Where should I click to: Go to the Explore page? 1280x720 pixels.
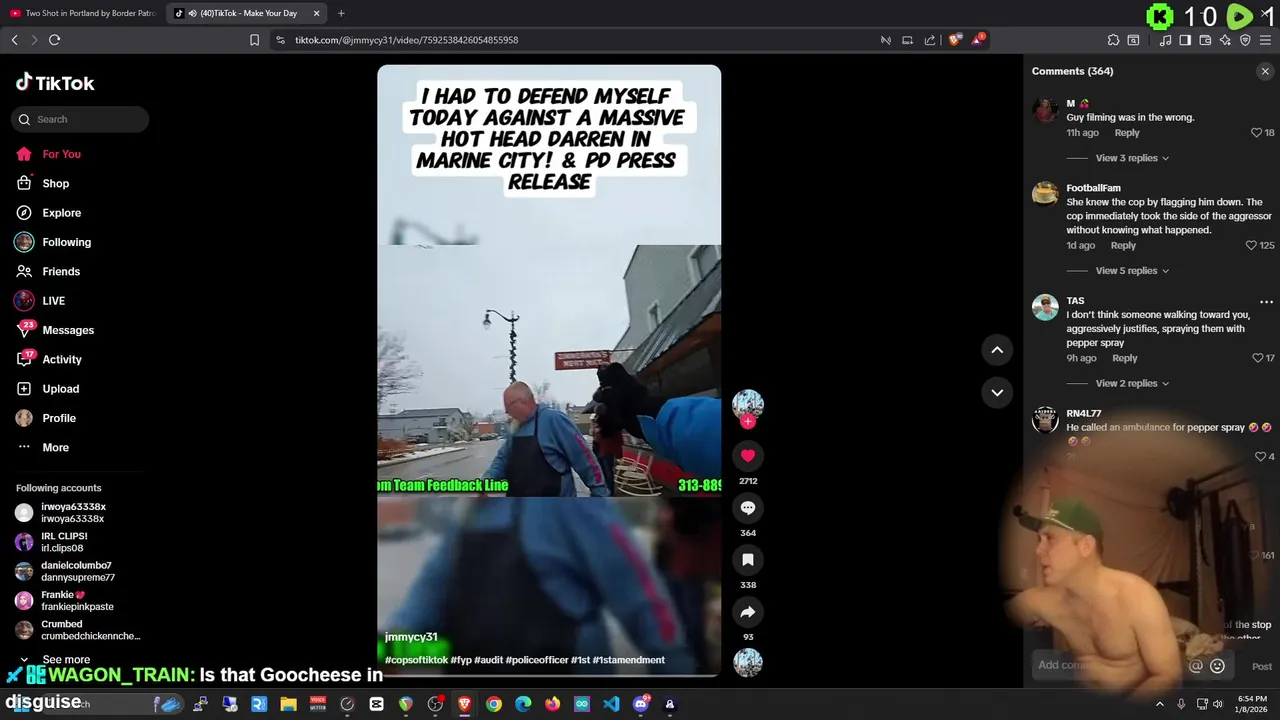pos(49,213)
